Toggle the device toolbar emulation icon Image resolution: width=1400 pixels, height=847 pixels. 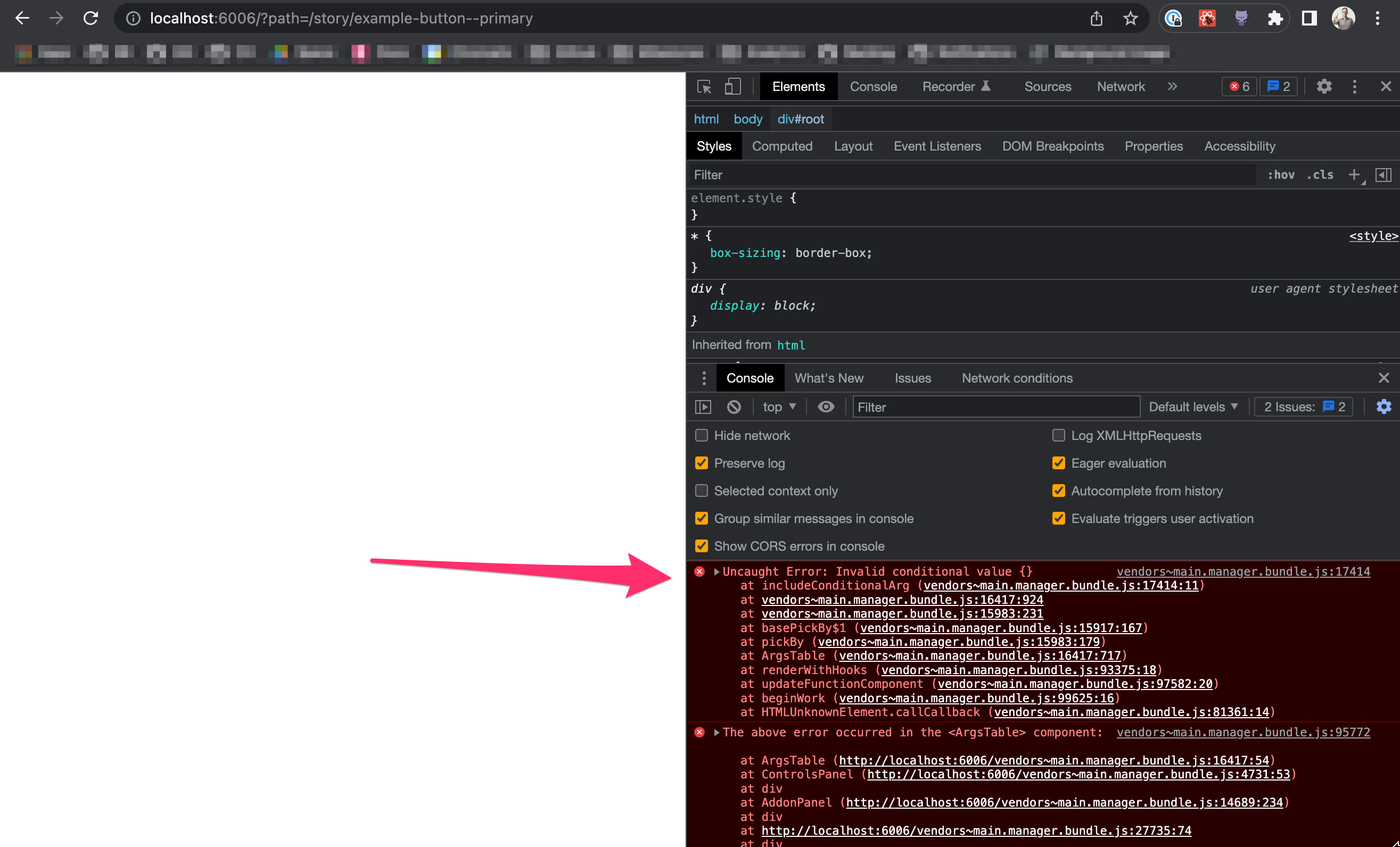732,86
